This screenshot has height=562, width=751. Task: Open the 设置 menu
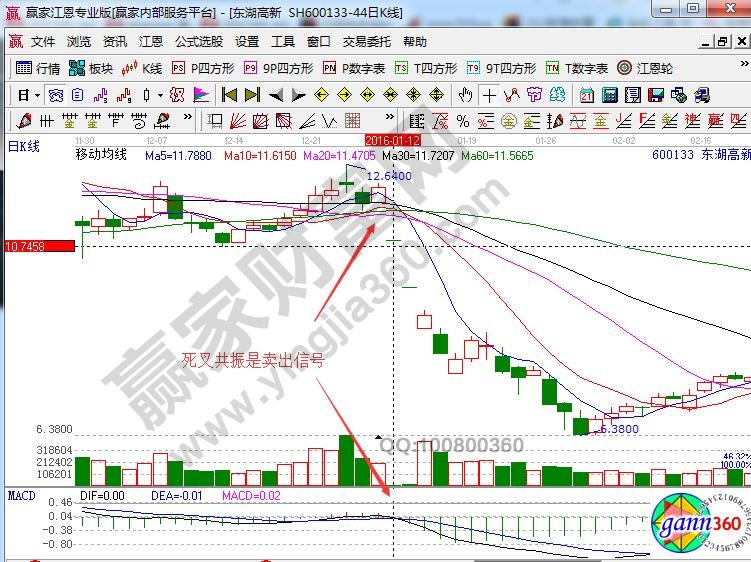pyautogui.click(x=247, y=42)
